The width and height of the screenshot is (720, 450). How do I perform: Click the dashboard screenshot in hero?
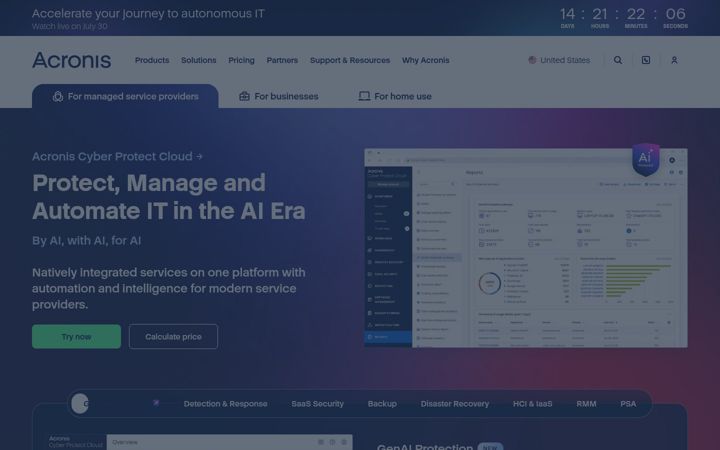[x=526, y=248]
